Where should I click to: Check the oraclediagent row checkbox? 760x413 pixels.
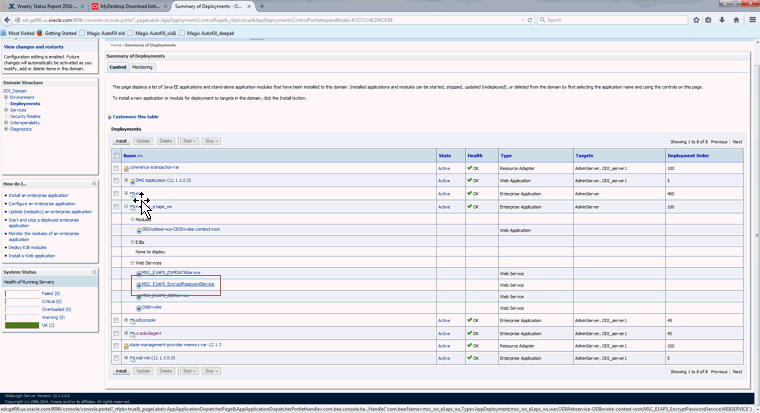(x=116, y=334)
